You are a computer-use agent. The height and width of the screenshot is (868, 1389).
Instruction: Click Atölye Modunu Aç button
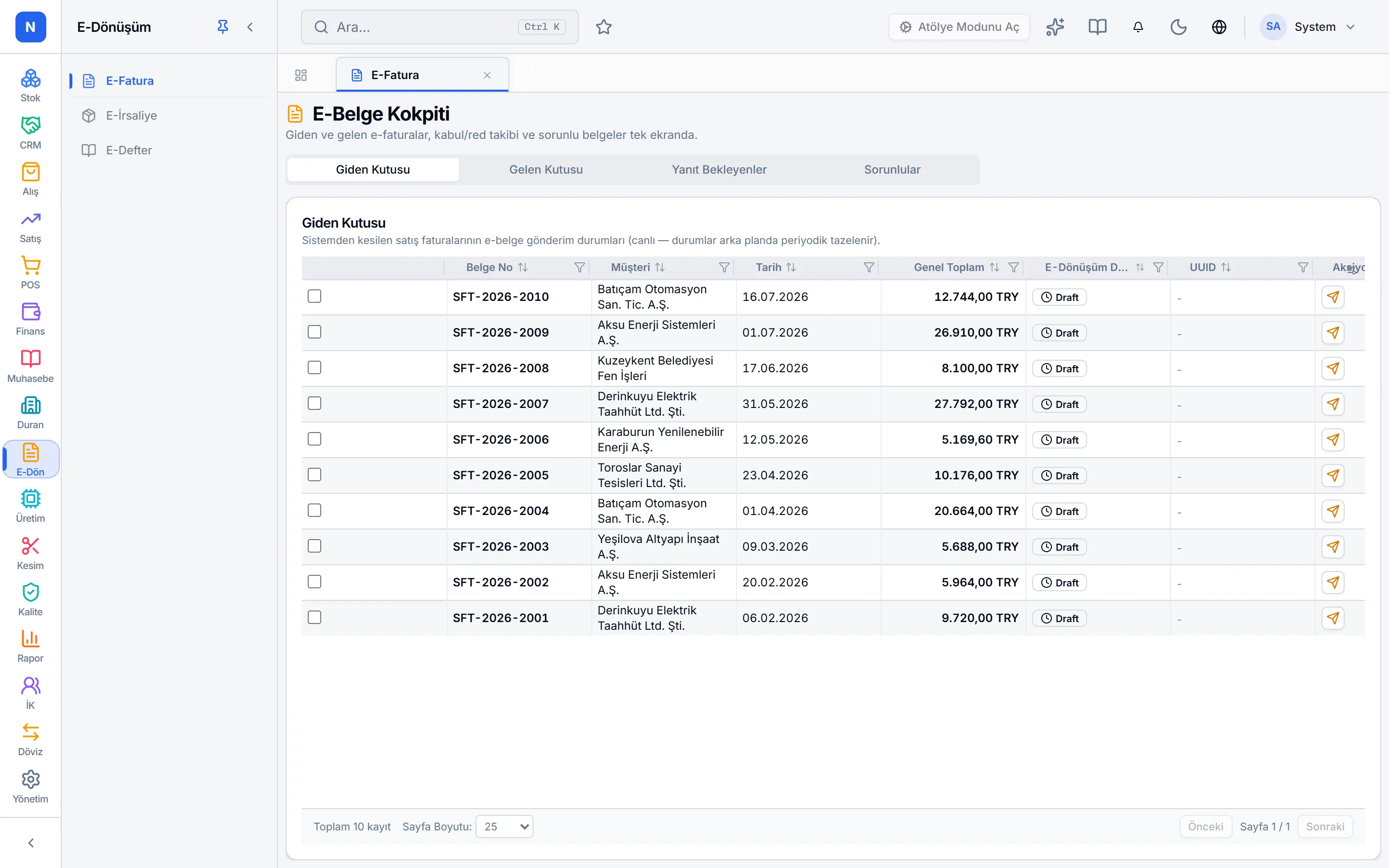click(x=958, y=27)
